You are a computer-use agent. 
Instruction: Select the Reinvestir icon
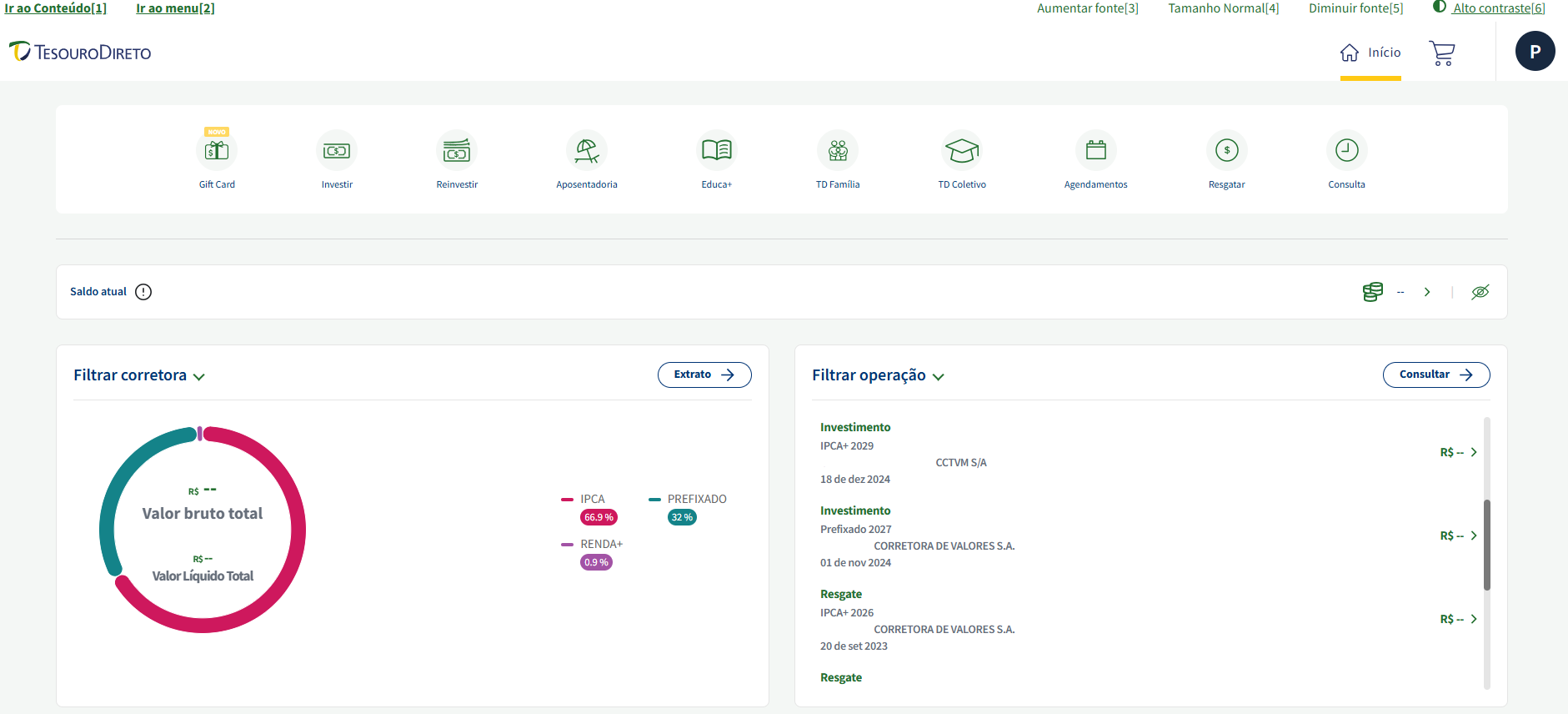[457, 150]
